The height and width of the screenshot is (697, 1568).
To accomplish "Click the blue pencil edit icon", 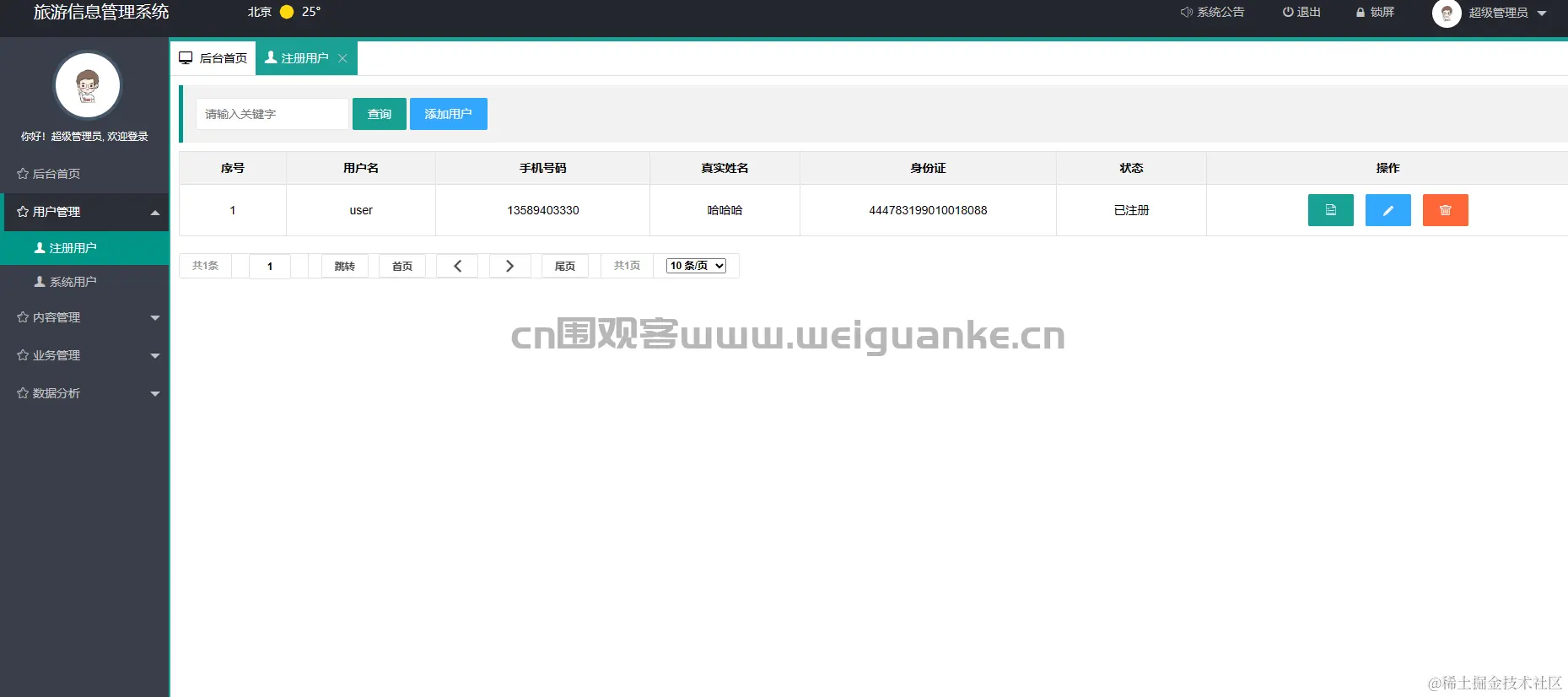I will click(1387, 210).
